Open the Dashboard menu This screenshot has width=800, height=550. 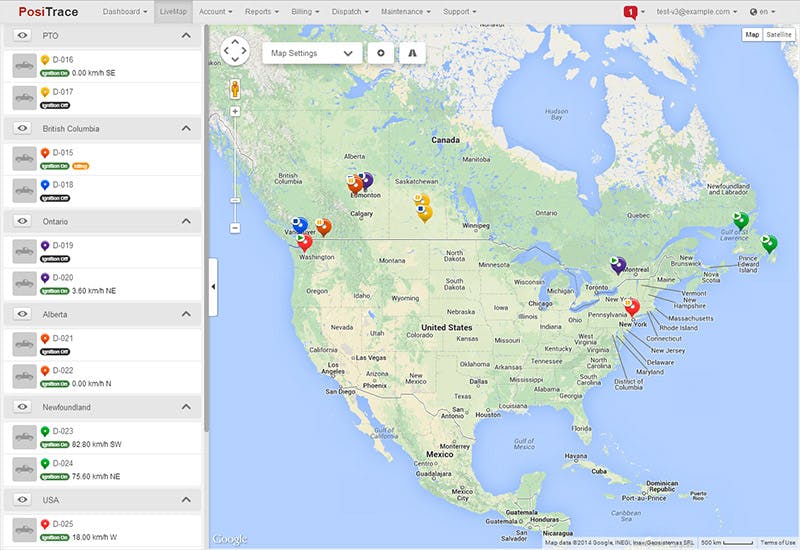click(125, 12)
